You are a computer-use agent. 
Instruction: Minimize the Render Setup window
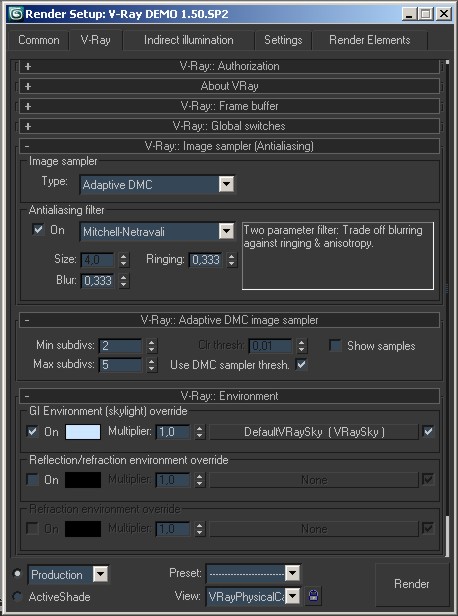coord(409,14)
